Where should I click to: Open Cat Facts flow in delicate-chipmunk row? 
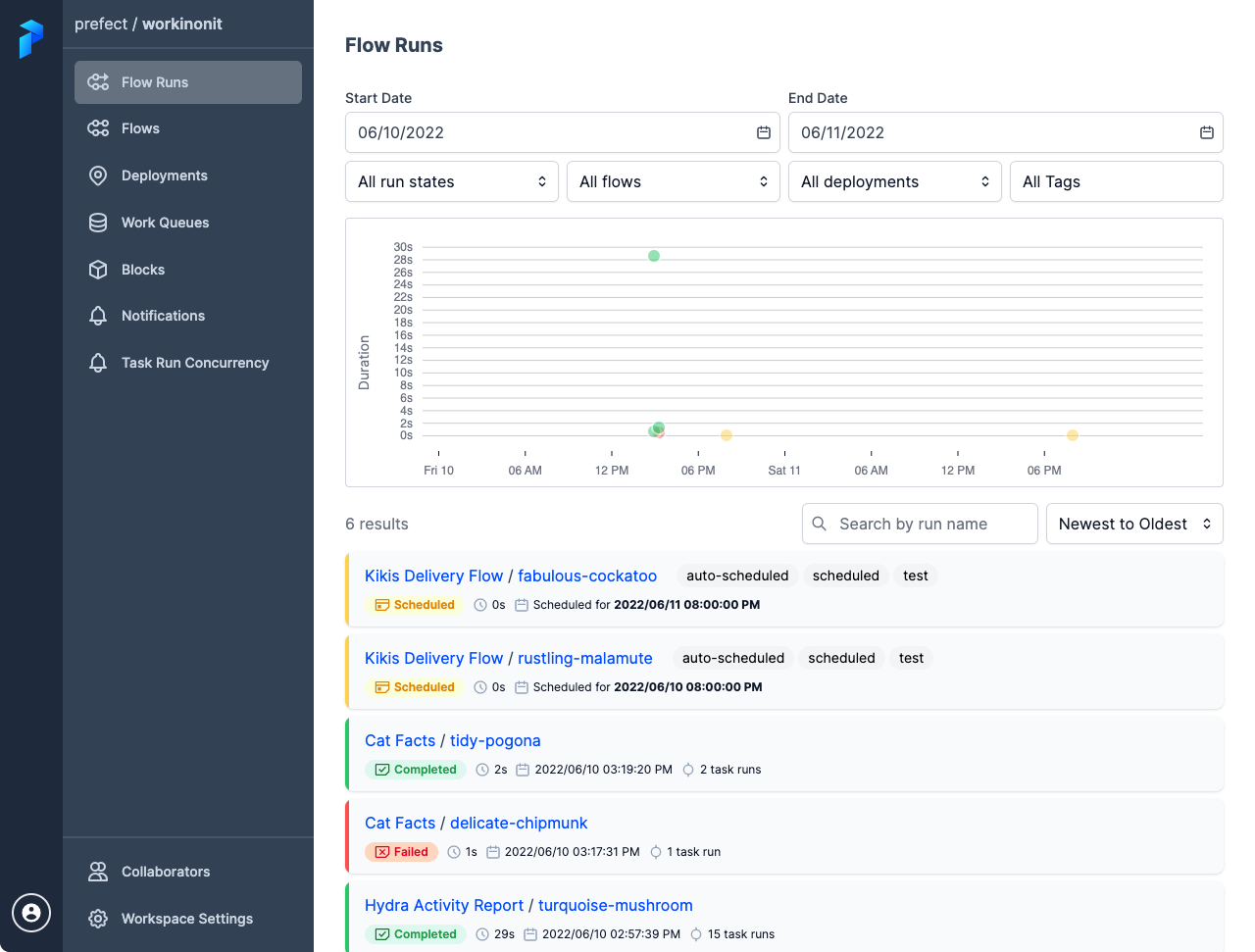(x=400, y=823)
